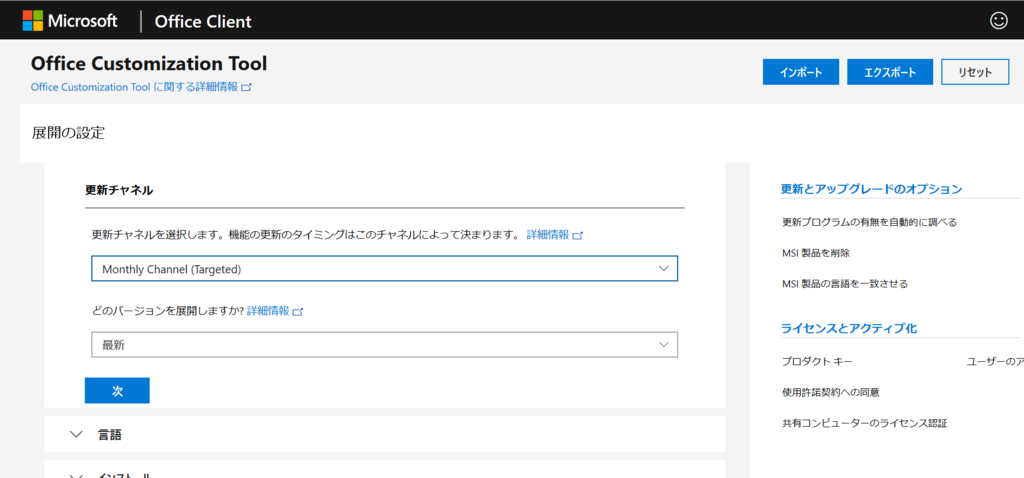Screen dimensions: 1024x478
Task: Open the 最新 version dropdown
Action: [x=384, y=345]
